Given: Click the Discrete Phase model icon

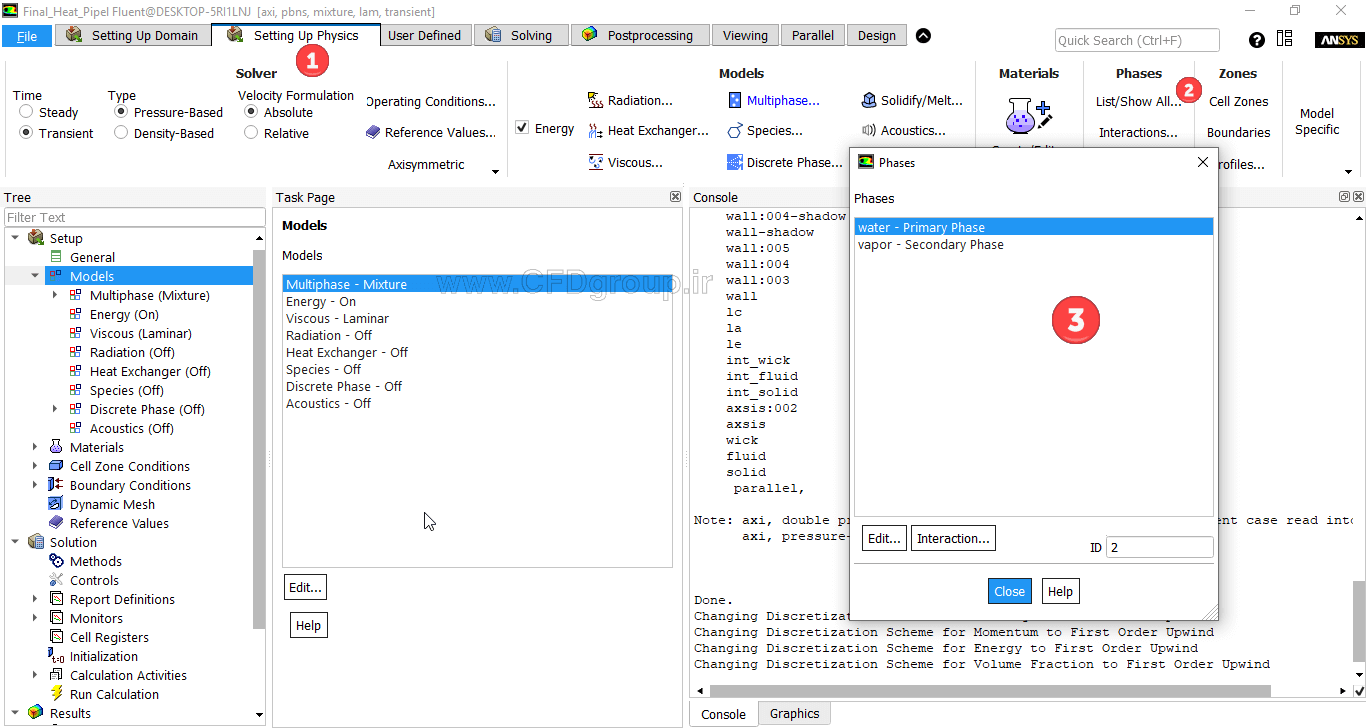Looking at the screenshot, I should (735, 162).
